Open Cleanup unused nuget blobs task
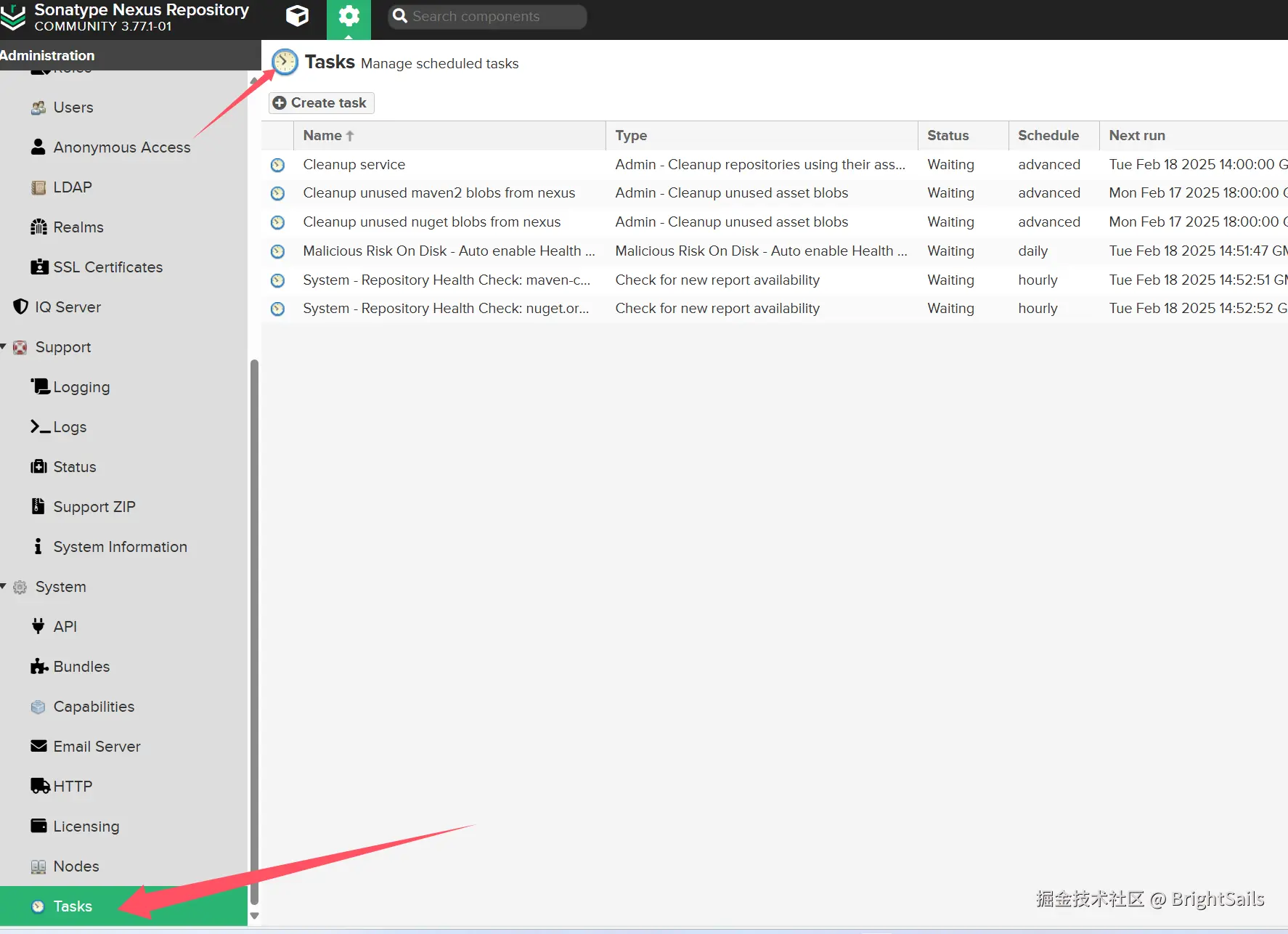The image size is (1288, 934). pyautogui.click(x=432, y=222)
